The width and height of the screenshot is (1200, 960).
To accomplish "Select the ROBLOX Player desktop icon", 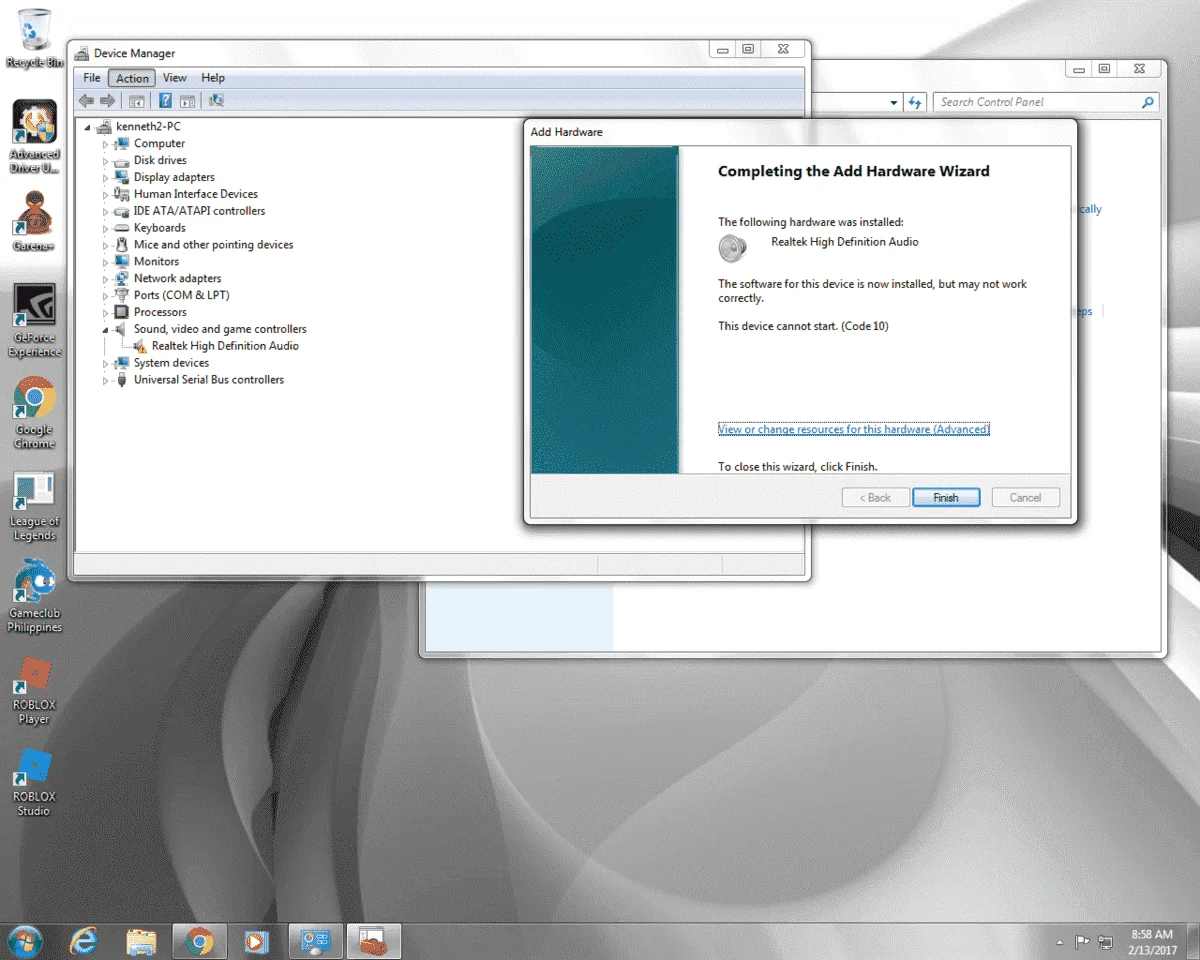I will tap(34, 690).
